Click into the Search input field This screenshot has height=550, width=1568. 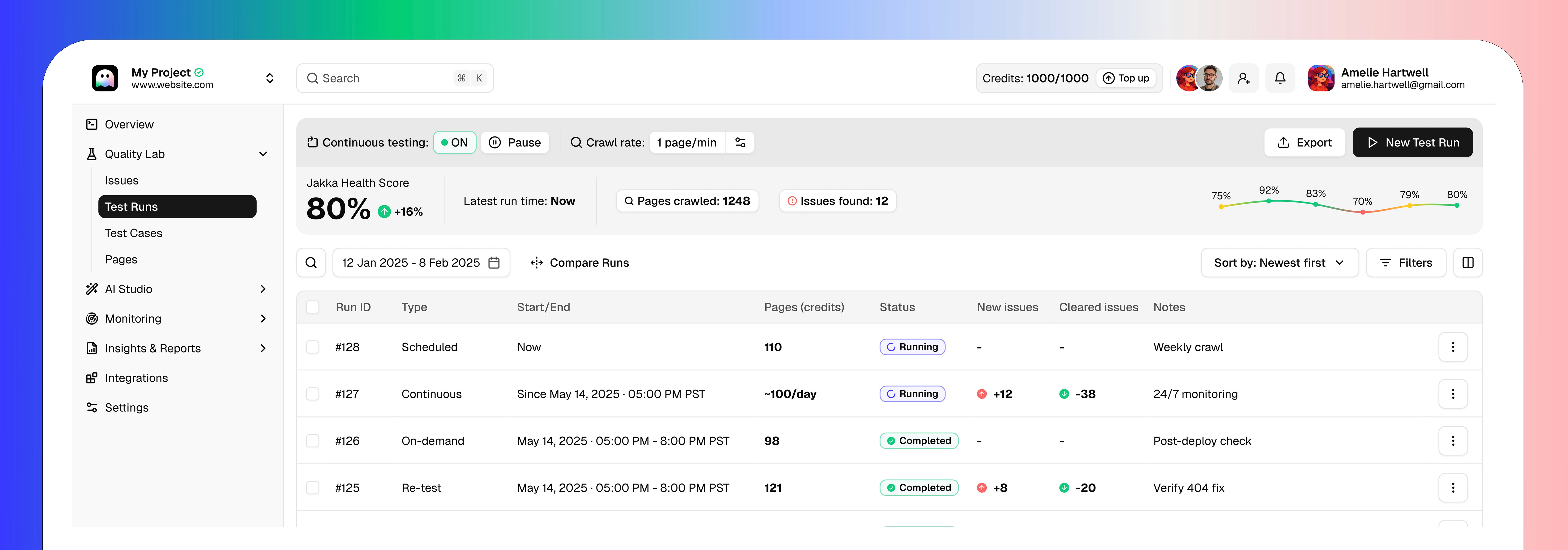pyautogui.click(x=384, y=78)
